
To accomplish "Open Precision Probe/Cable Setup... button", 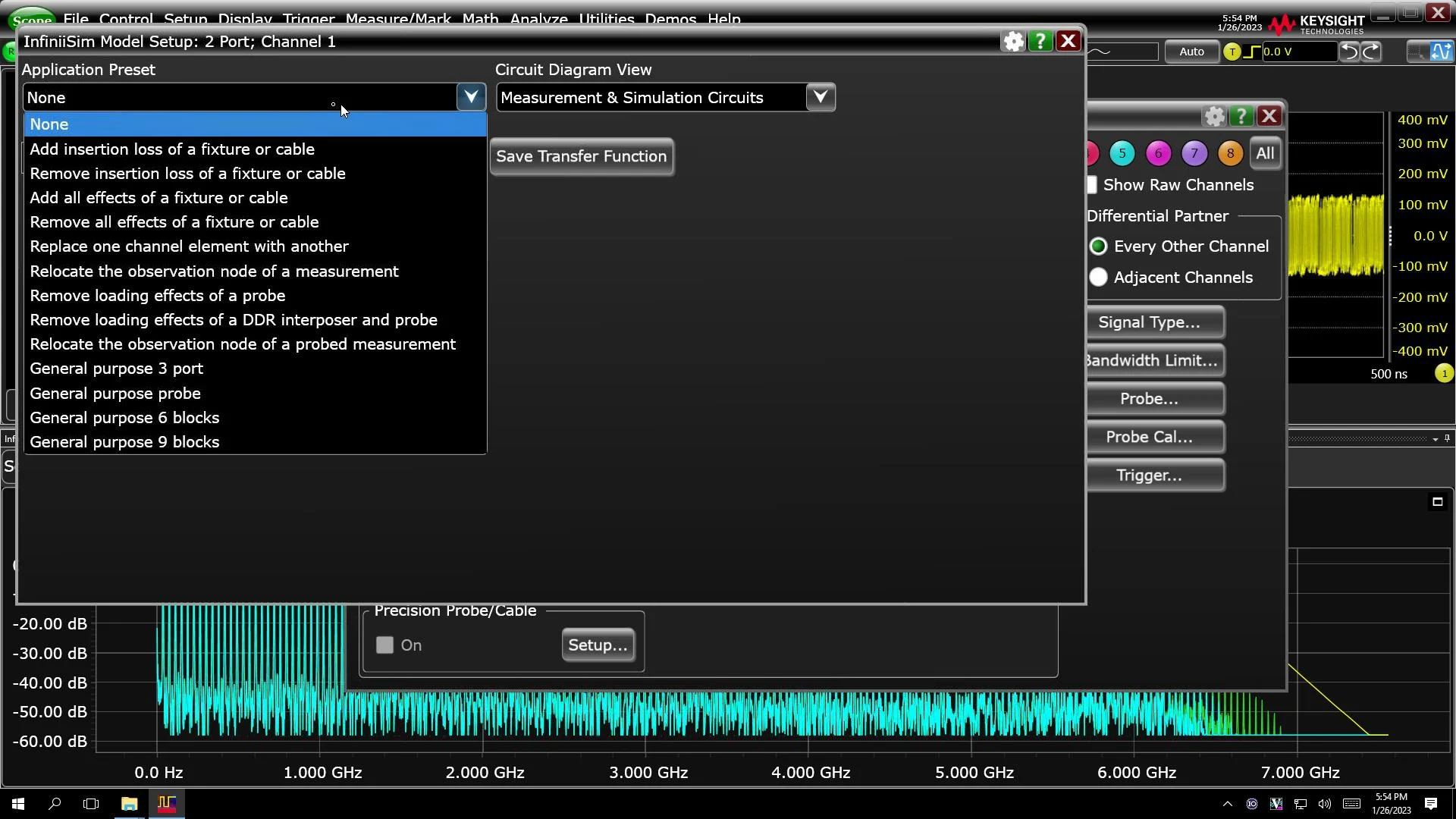I will coord(598,645).
